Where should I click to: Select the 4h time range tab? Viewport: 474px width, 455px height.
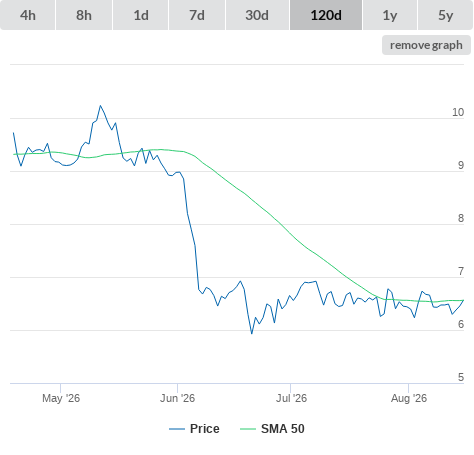[x=28, y=15]
